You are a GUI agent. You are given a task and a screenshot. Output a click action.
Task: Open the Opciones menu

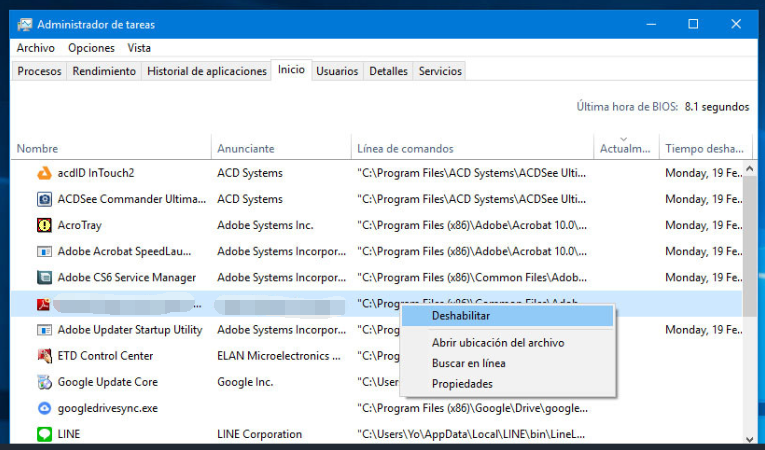(91, 48)
